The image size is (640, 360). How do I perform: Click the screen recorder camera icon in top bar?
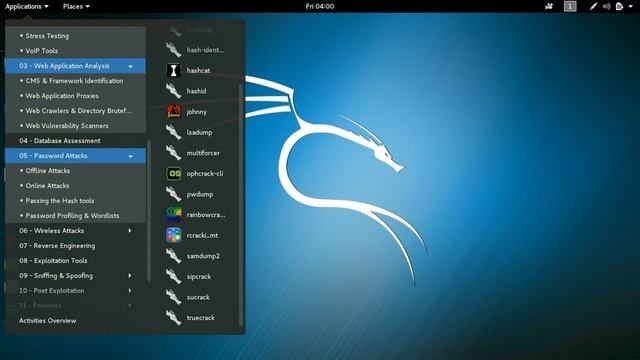pos(549,6)
